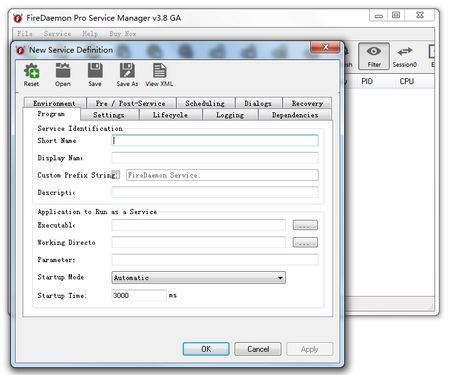Click the Description field

[215, 192]
